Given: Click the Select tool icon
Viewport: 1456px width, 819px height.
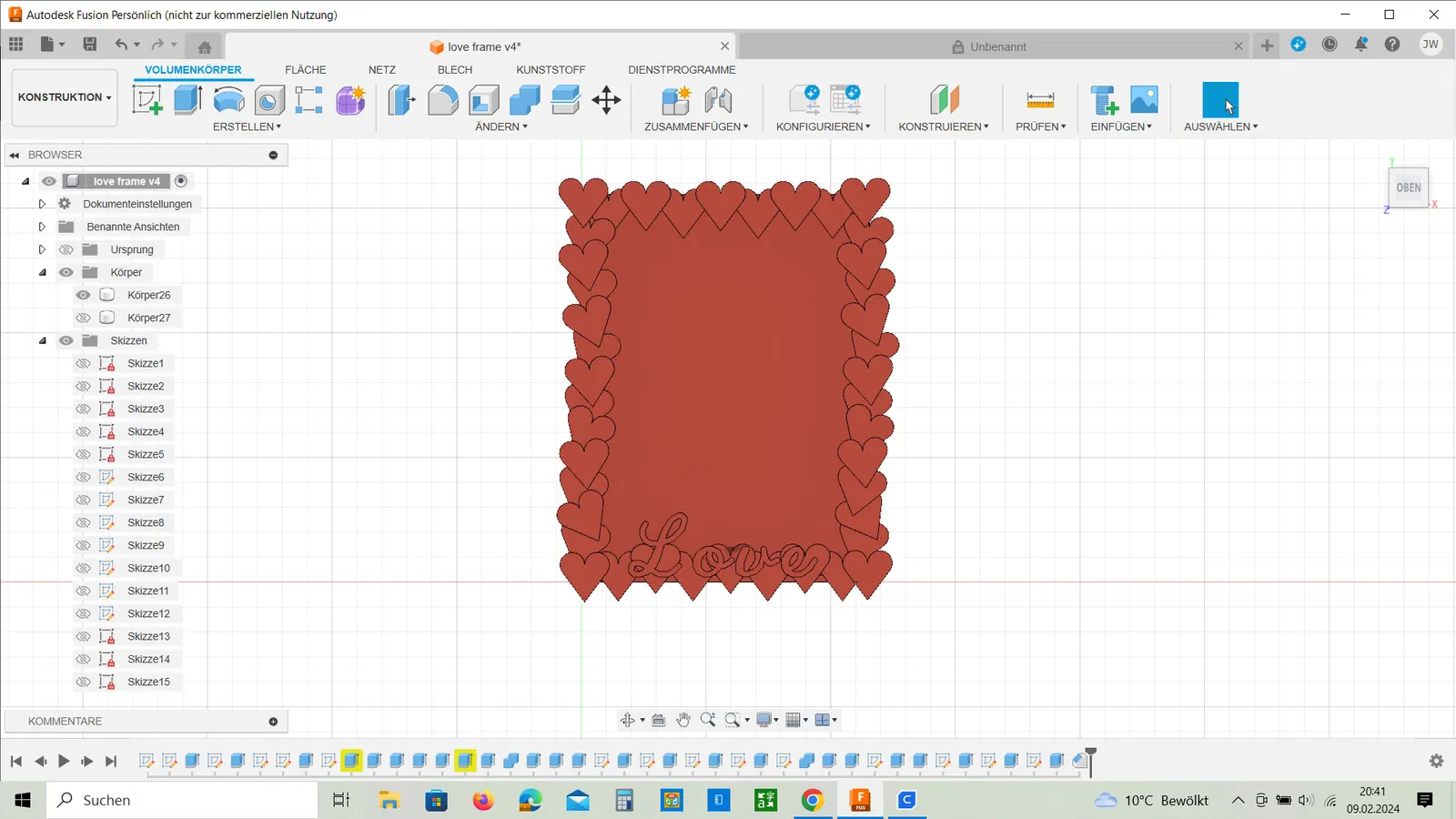Looking at the screenshot, I should [x=1220, y=100].
